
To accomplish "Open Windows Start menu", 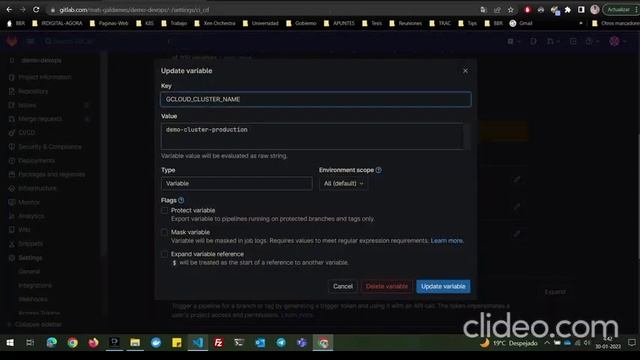I will click(x=10, y=342).
